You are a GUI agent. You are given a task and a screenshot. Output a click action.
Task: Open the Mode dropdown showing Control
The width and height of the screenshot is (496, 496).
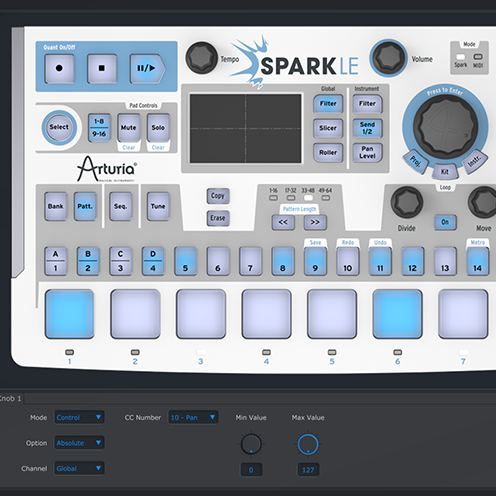[x=79, y=417]
